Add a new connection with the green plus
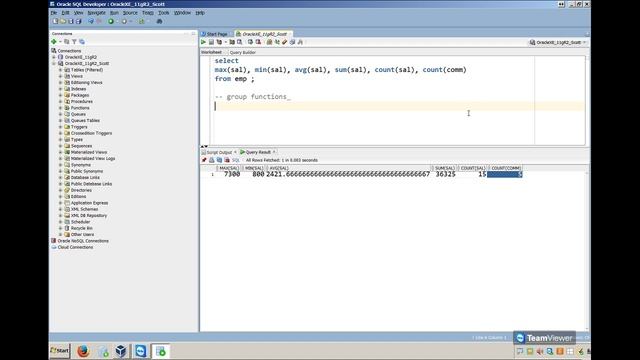Image resolution: width=640 pixels, height=360 pixels. coord(54,42)
